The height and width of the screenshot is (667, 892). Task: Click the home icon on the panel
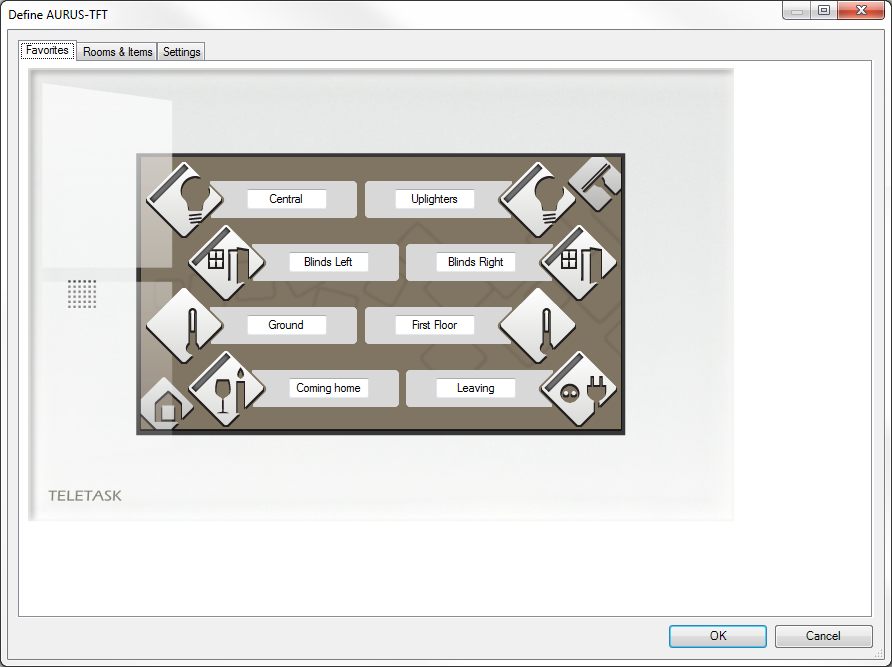166,406
